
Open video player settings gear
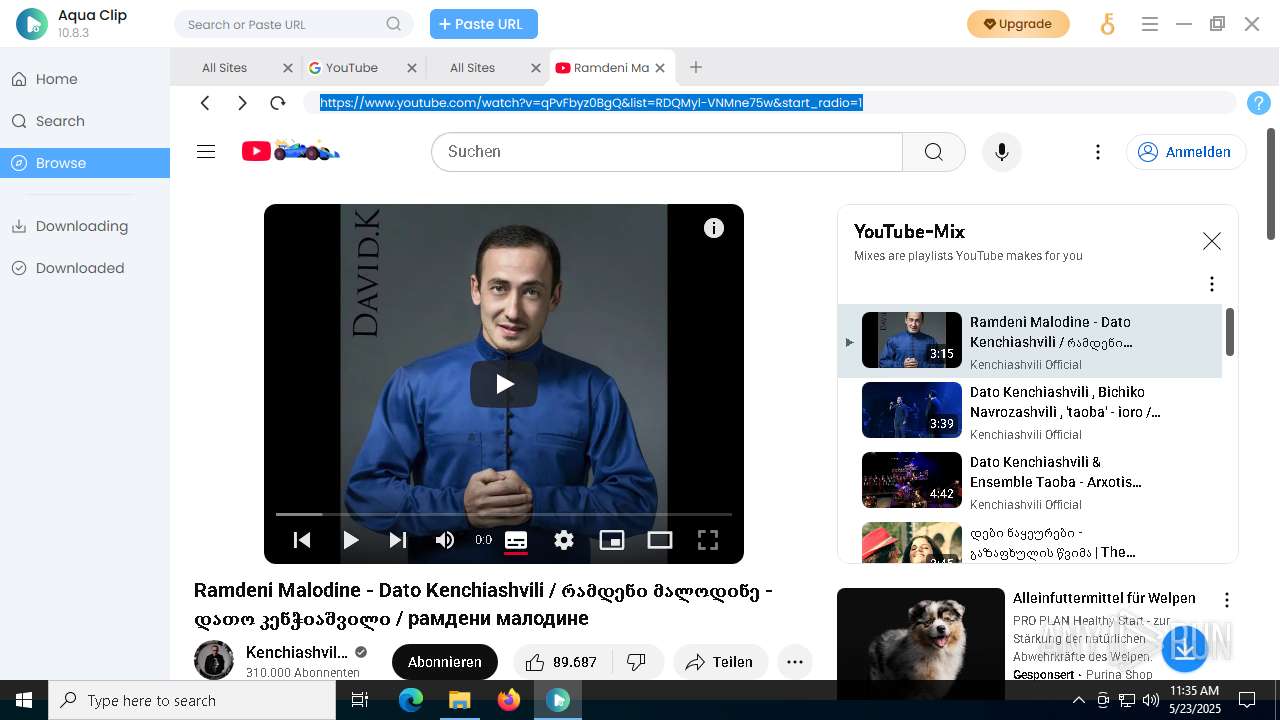(x=564, y=540)
